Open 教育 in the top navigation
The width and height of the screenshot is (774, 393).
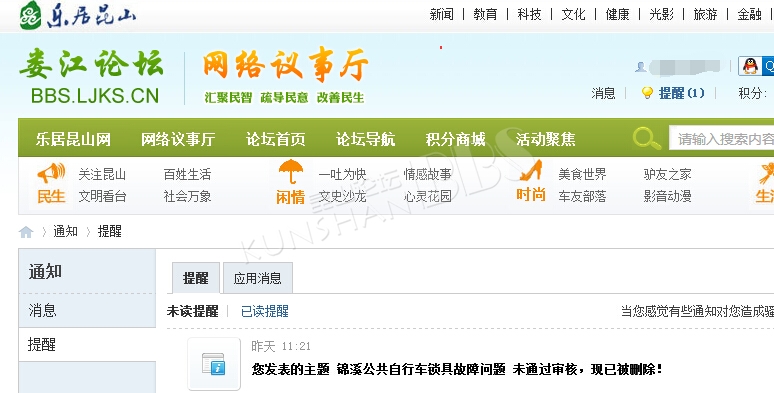485,14
